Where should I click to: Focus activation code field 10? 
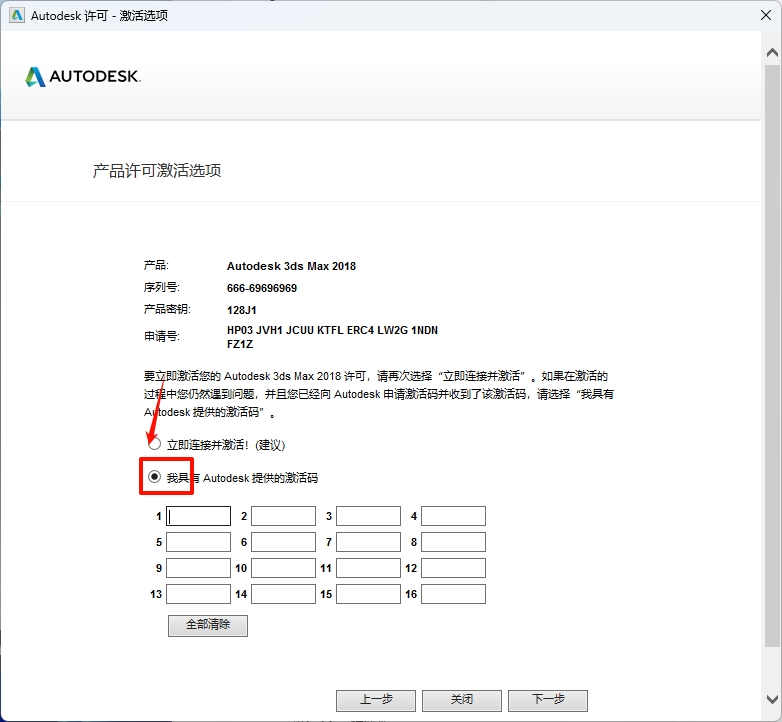[x=283, y=568]
